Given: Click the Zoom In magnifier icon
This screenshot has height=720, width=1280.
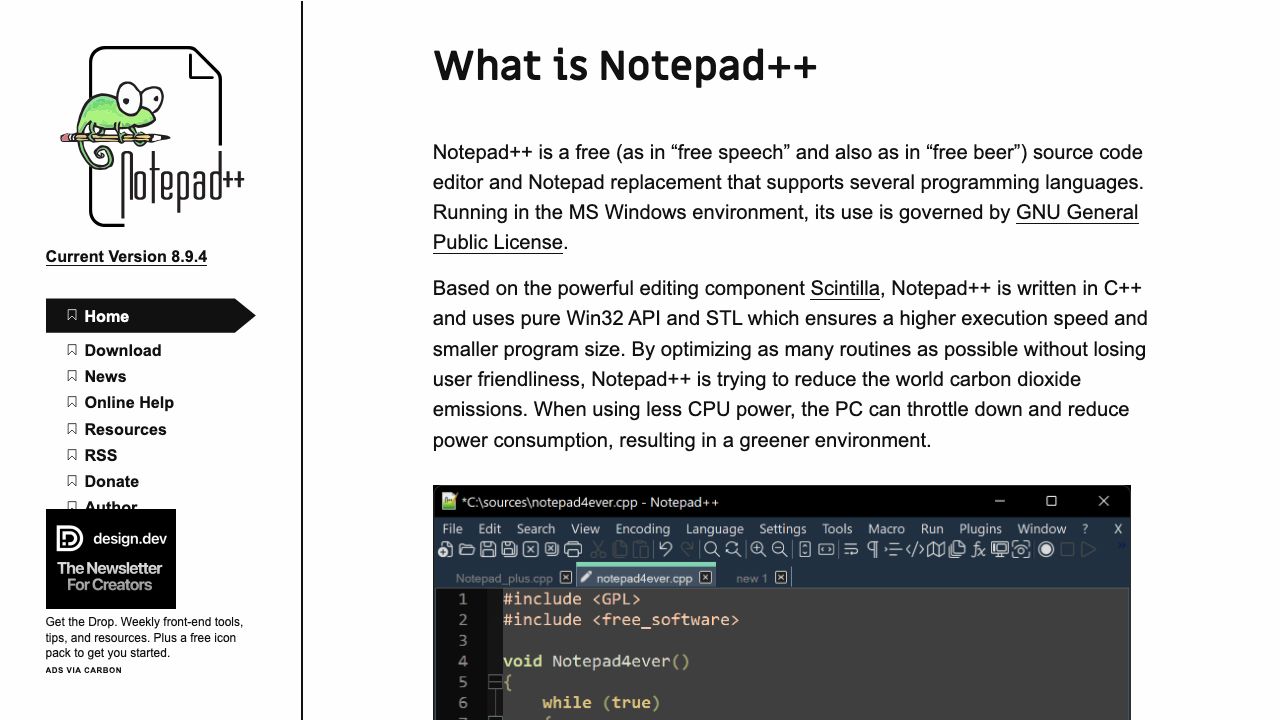Looking at the screenshot, I should click(x=758, y=549).
